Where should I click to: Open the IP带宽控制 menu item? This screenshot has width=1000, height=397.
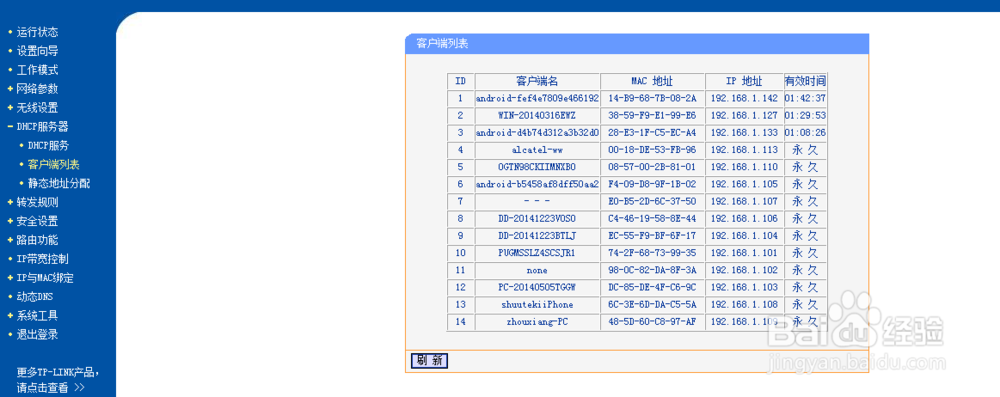click(x=42, y=259)
